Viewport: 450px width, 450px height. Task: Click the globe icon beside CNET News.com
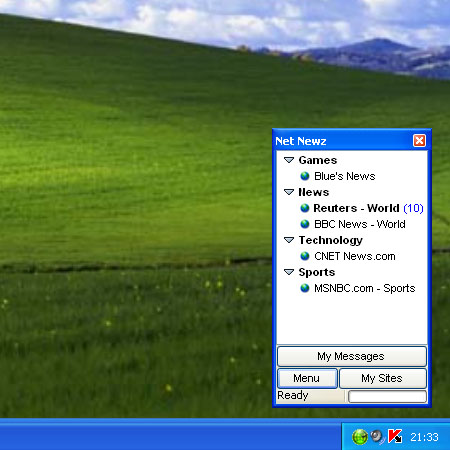pyautogui.click(x=305, y=256)
